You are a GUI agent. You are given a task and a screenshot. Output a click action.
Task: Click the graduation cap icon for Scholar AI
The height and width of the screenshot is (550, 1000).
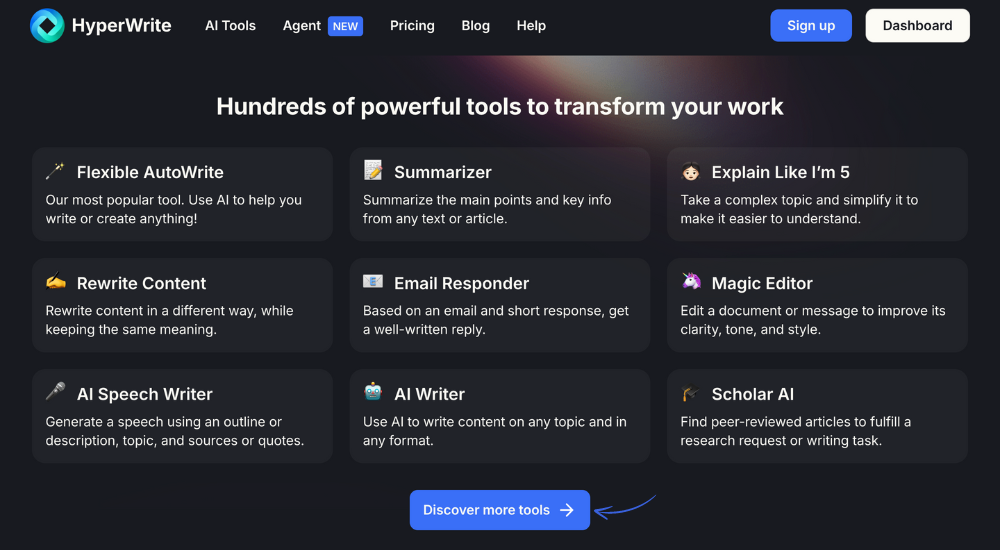tap(691, 393)
